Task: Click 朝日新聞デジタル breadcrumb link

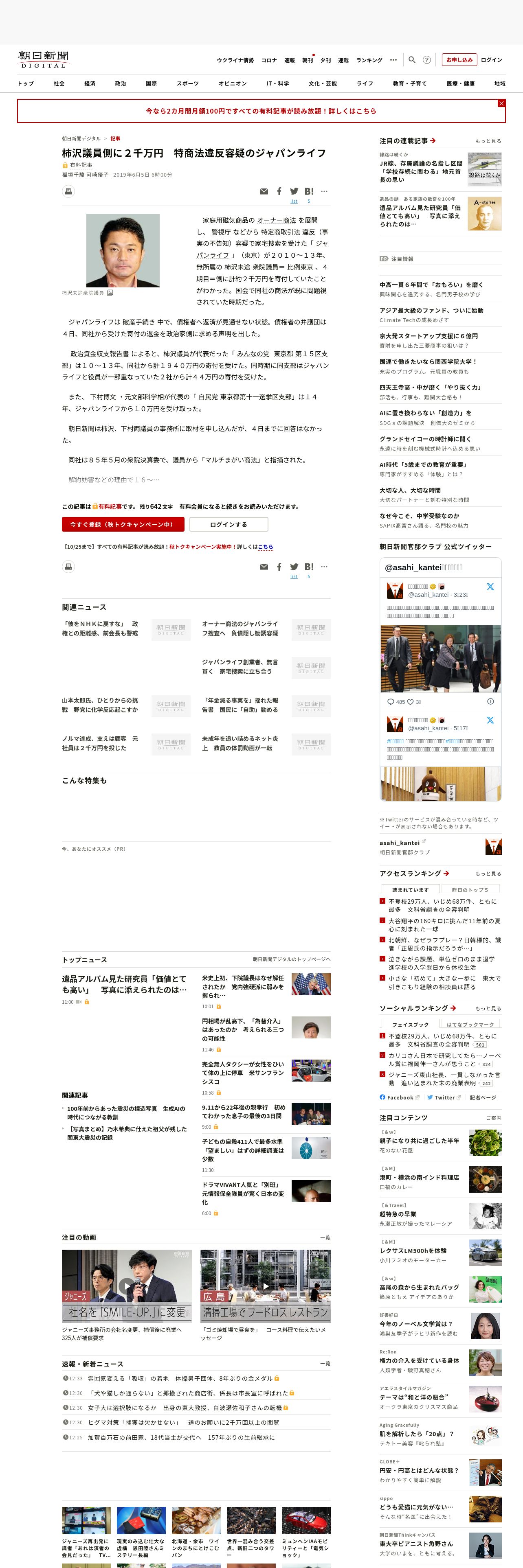Action: [81, 139]
